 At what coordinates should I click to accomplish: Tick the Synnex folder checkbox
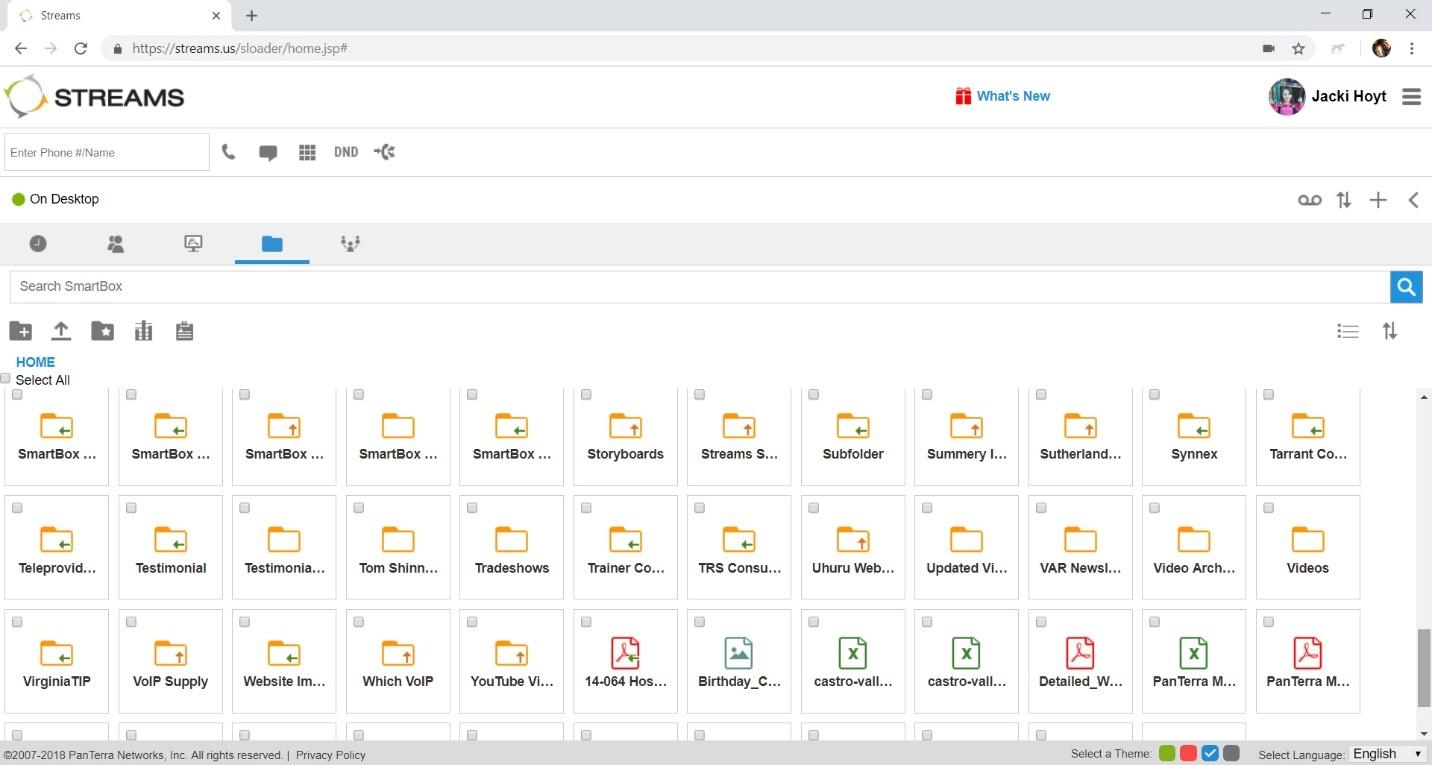tap(1154, 395)
